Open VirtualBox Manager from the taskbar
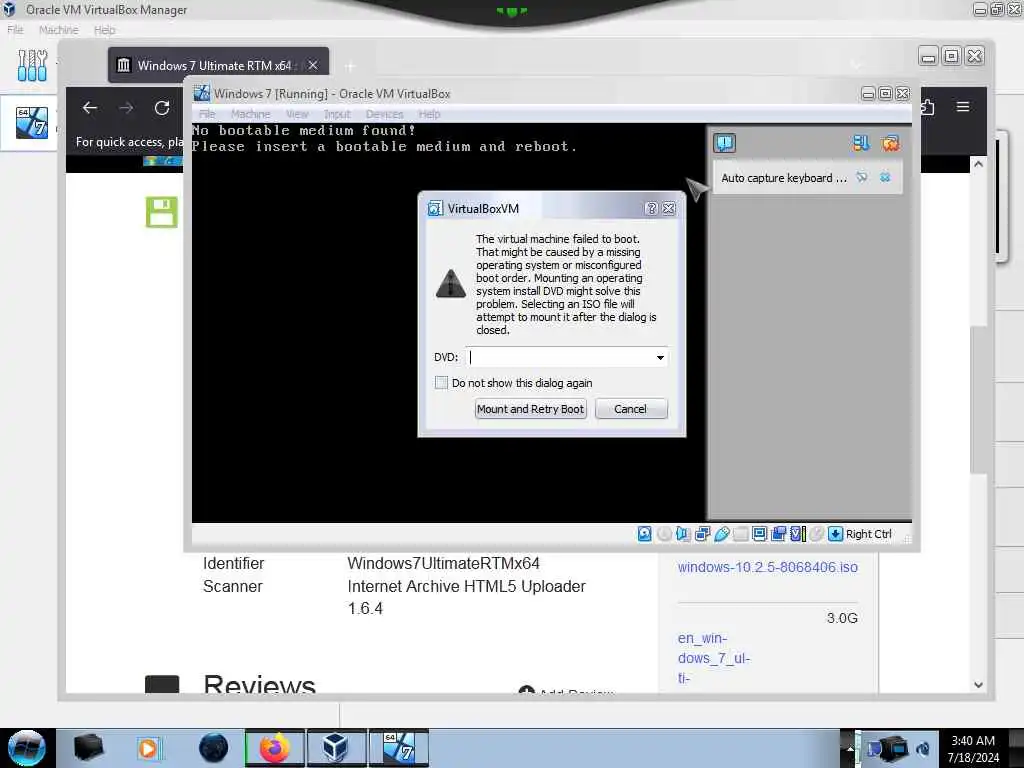1024x768 pixels. pyautogui.click(x=336, y=748)
